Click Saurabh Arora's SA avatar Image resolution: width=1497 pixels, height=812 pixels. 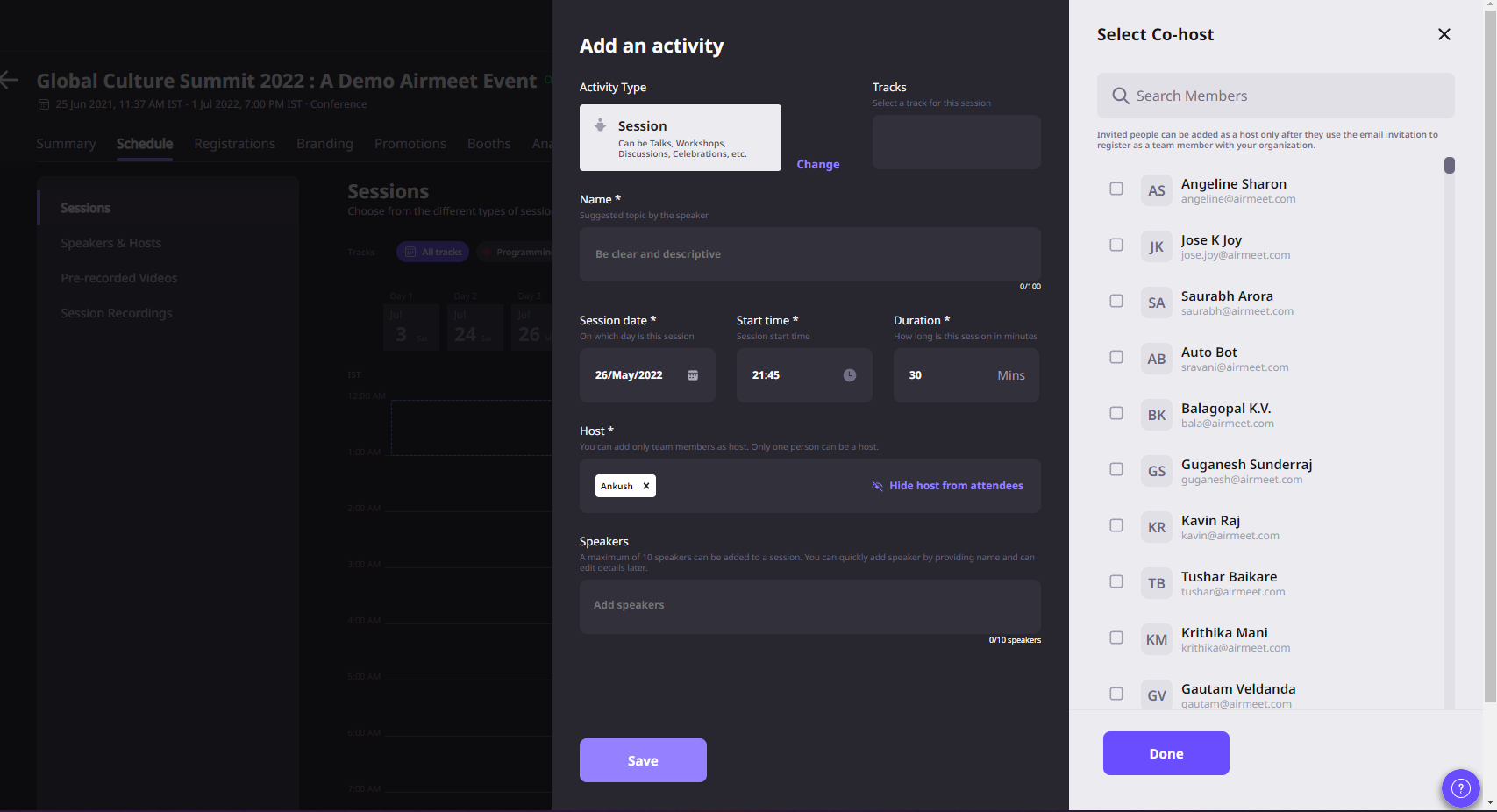pos(1157,303)
